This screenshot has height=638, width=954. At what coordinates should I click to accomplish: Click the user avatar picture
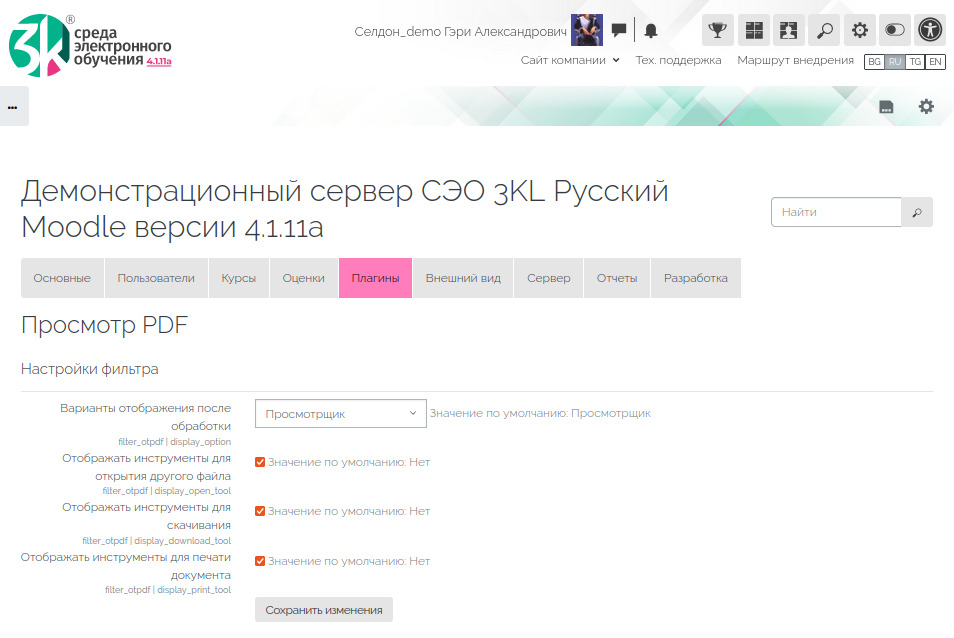[x=587, y=30]
